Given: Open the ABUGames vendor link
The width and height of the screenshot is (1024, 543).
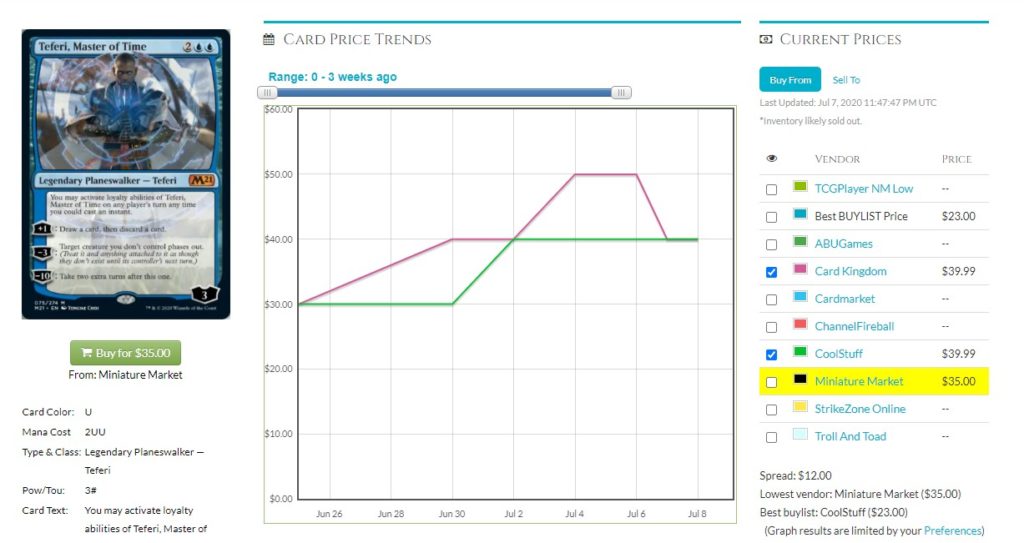Looking at the screenshot, I should pyautogui.click(x=843, y=244).
